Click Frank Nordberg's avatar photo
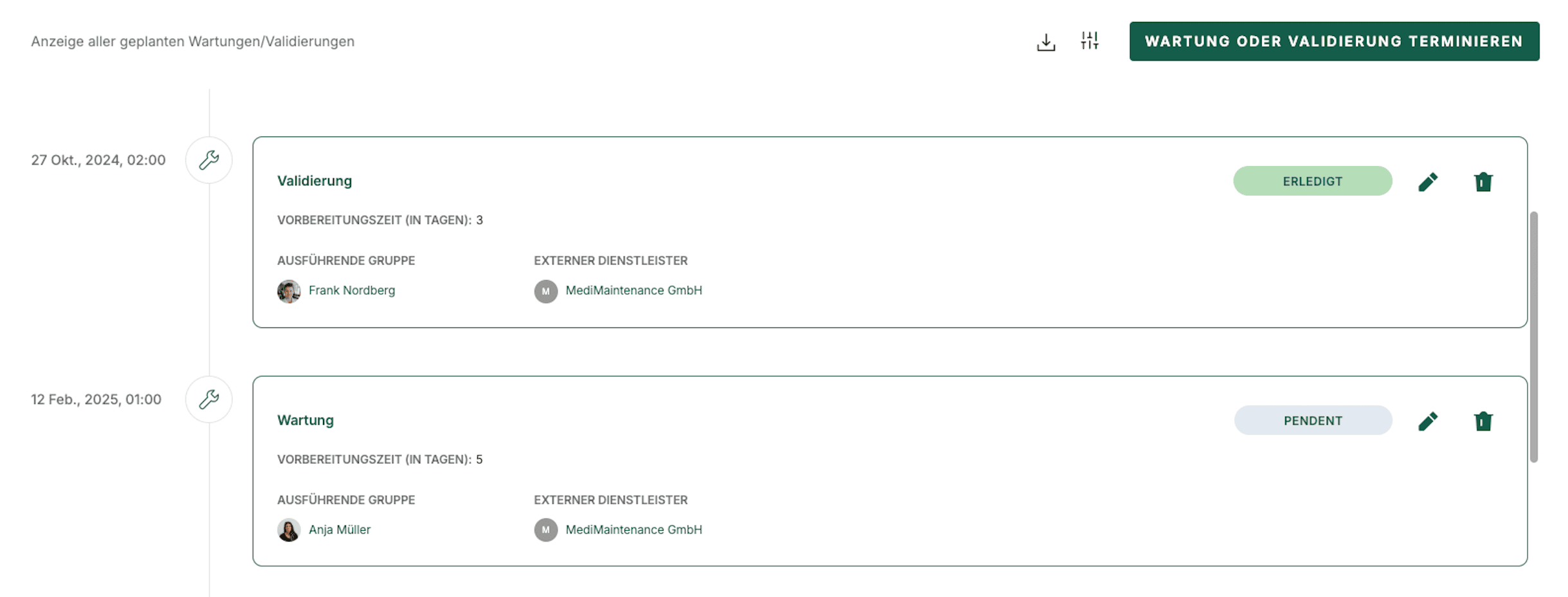The image size is (1568, 597). pyautogui.click(x=289, y=291)
